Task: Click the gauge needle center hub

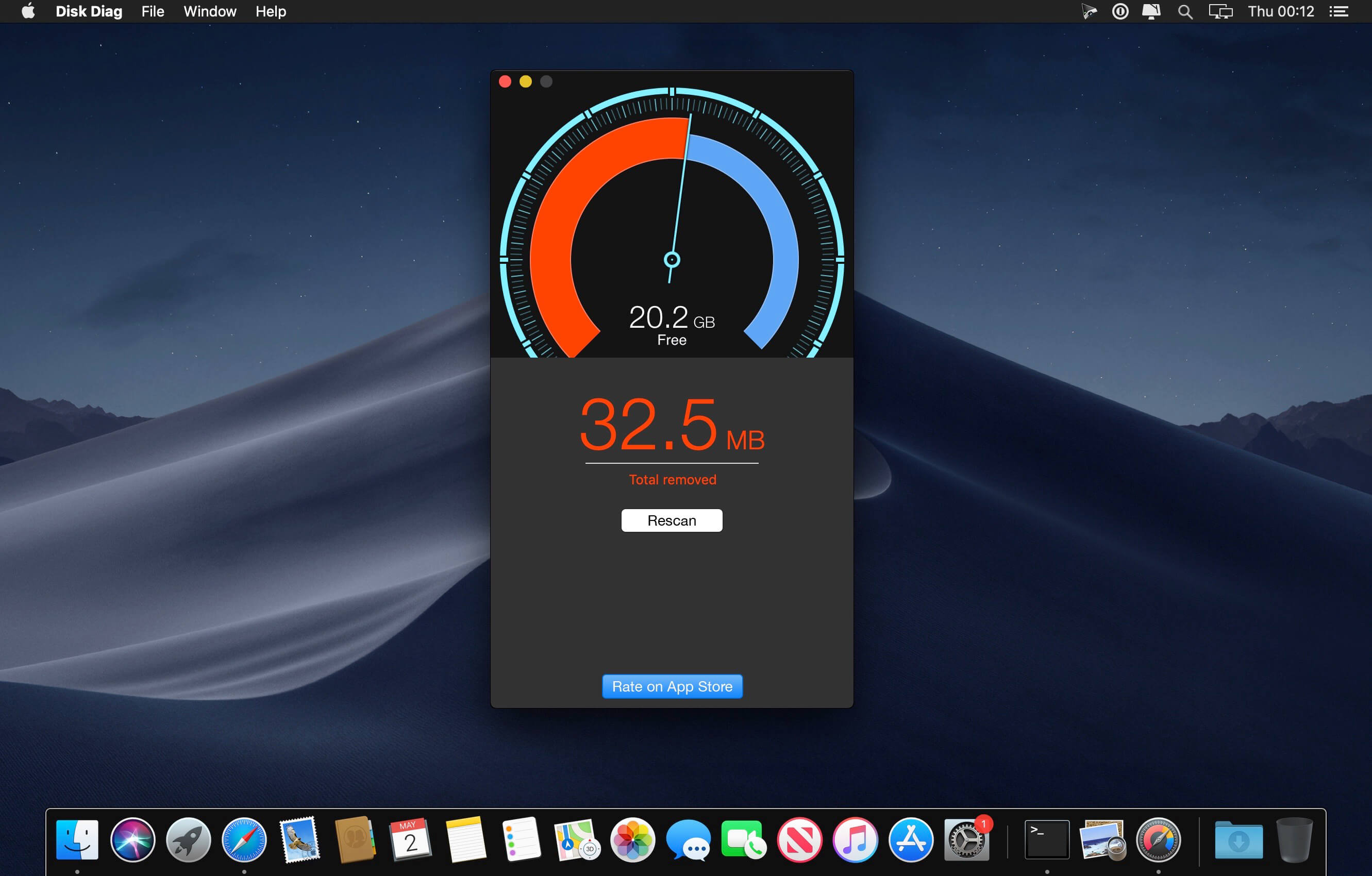Action: coord(672,260)
